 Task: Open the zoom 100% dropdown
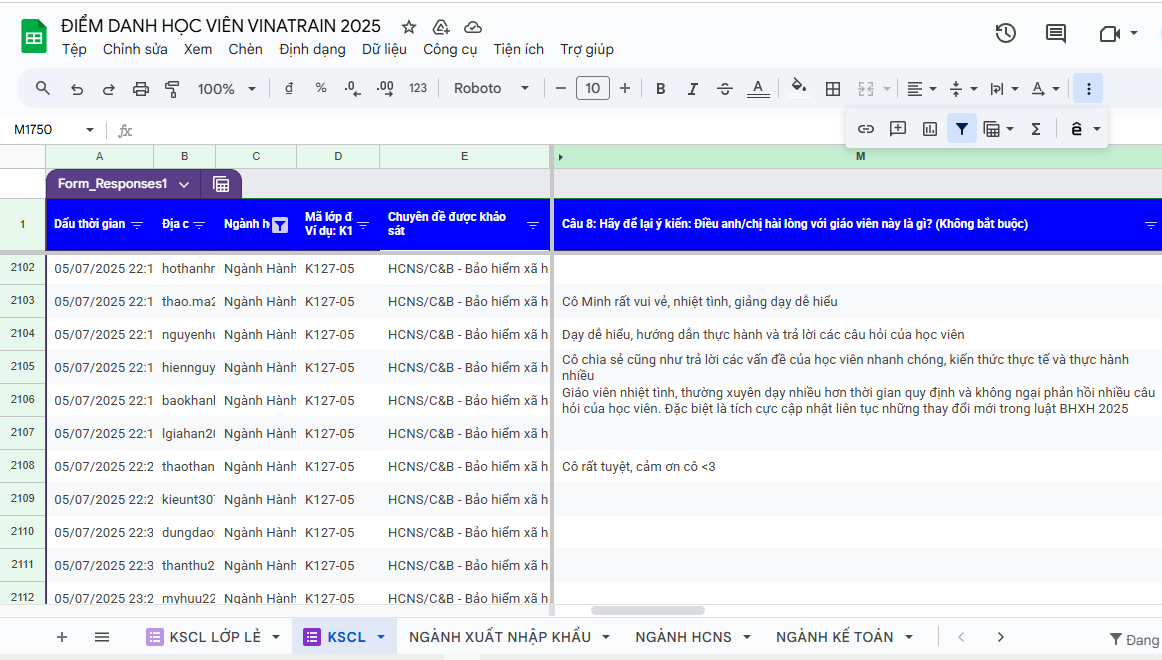226,89
